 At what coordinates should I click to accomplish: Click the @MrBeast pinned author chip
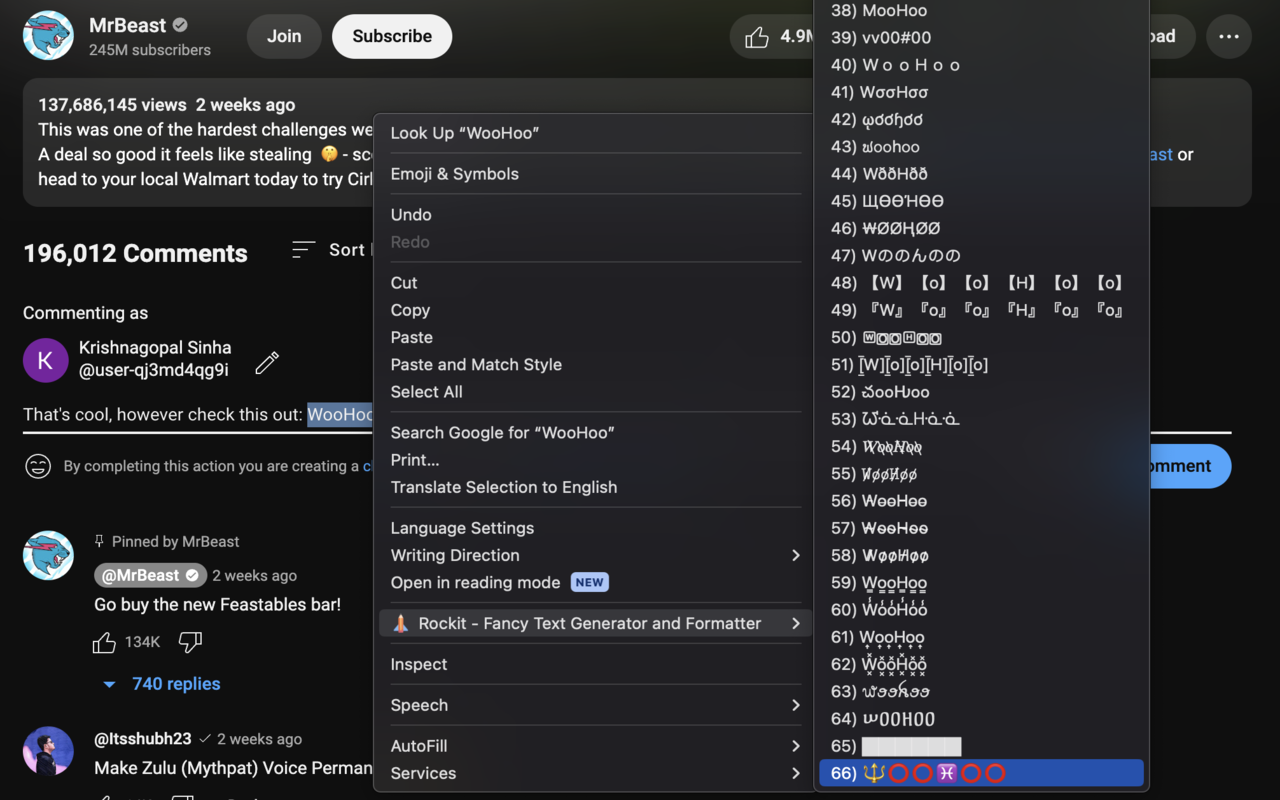click(x=151, y=575)
